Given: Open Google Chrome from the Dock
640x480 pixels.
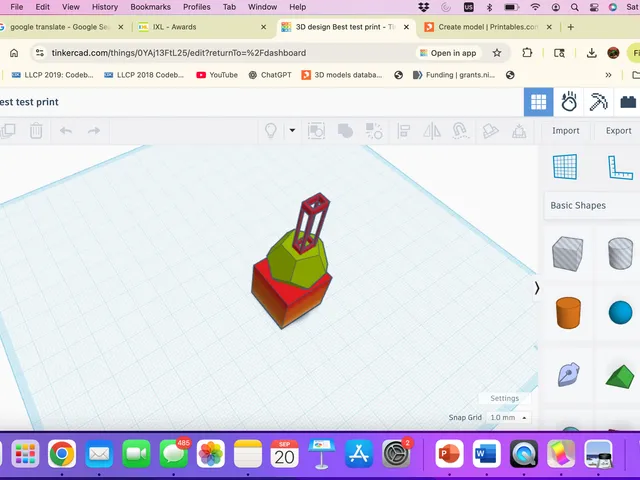Looking at the screenshot, I should [62, 453].
